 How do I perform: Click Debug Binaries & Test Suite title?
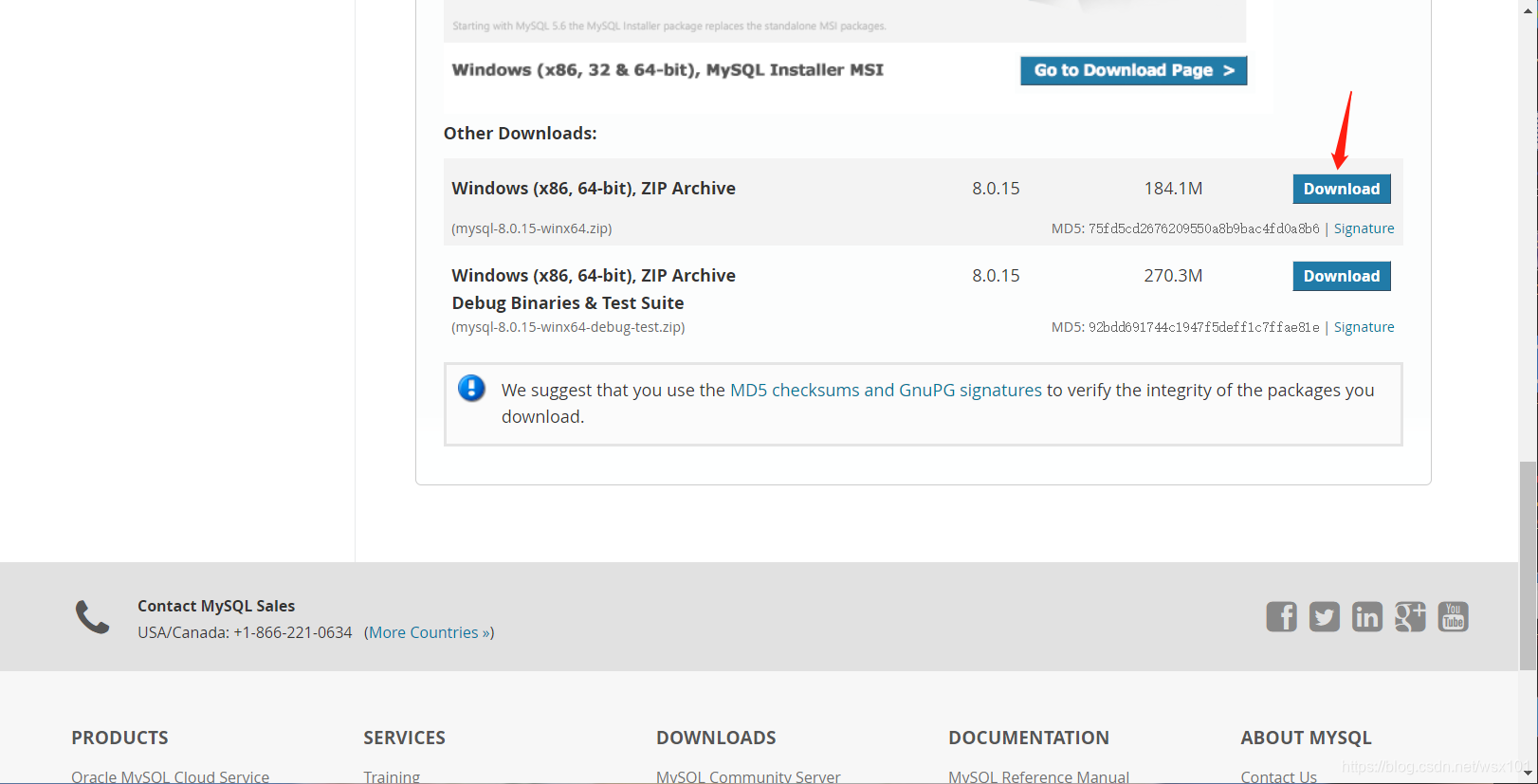568,303
